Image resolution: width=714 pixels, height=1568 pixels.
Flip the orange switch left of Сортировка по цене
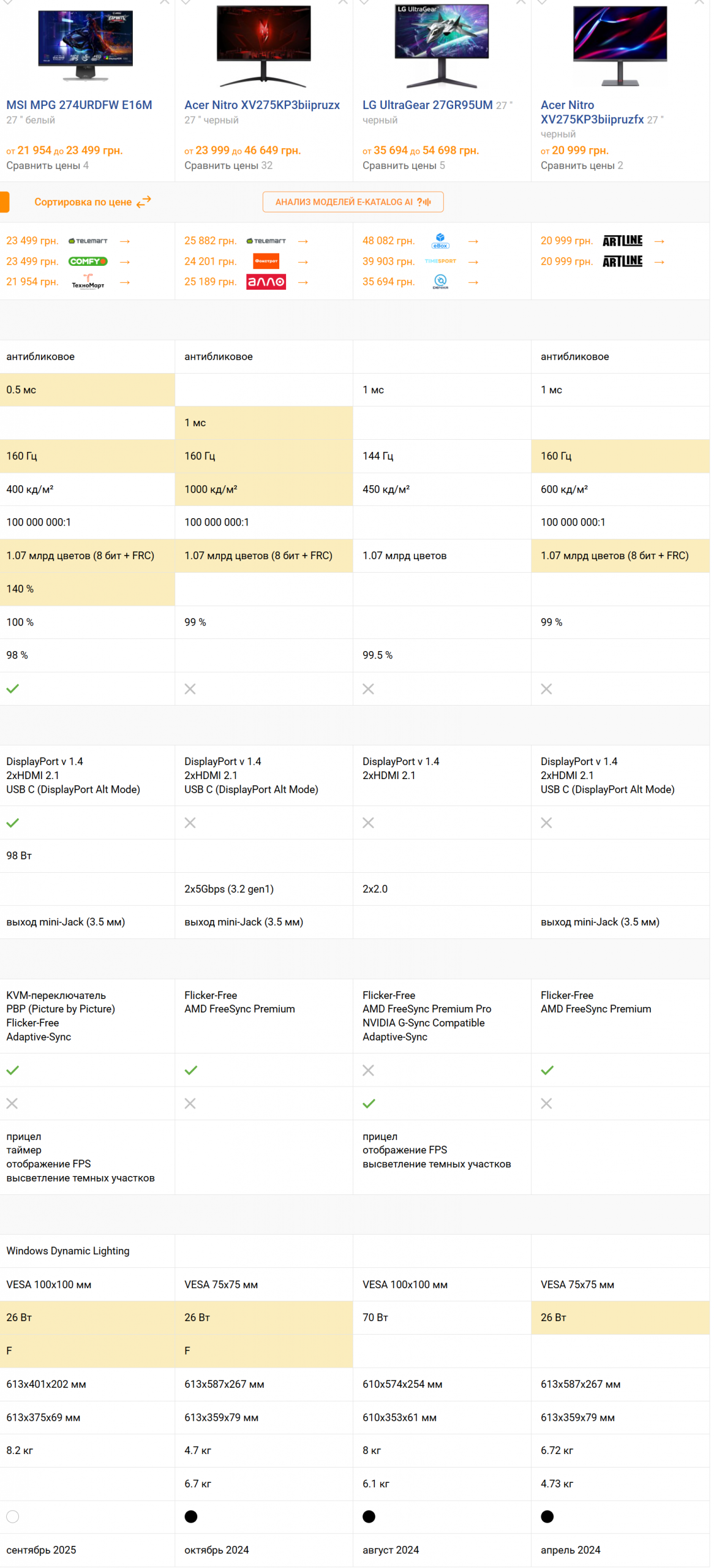[x=4, y=202]
